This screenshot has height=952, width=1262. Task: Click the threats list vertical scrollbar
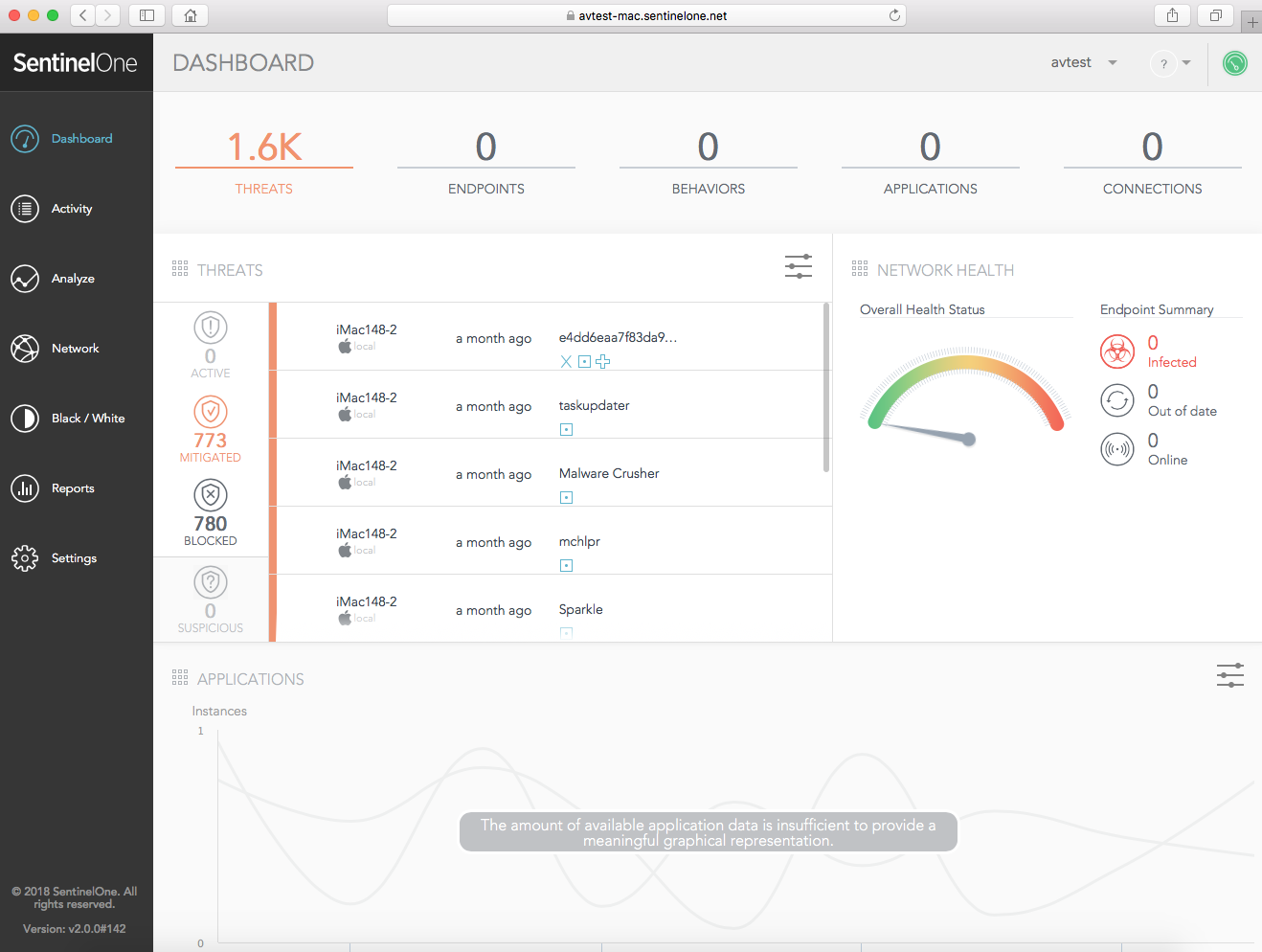click(826, 388)
